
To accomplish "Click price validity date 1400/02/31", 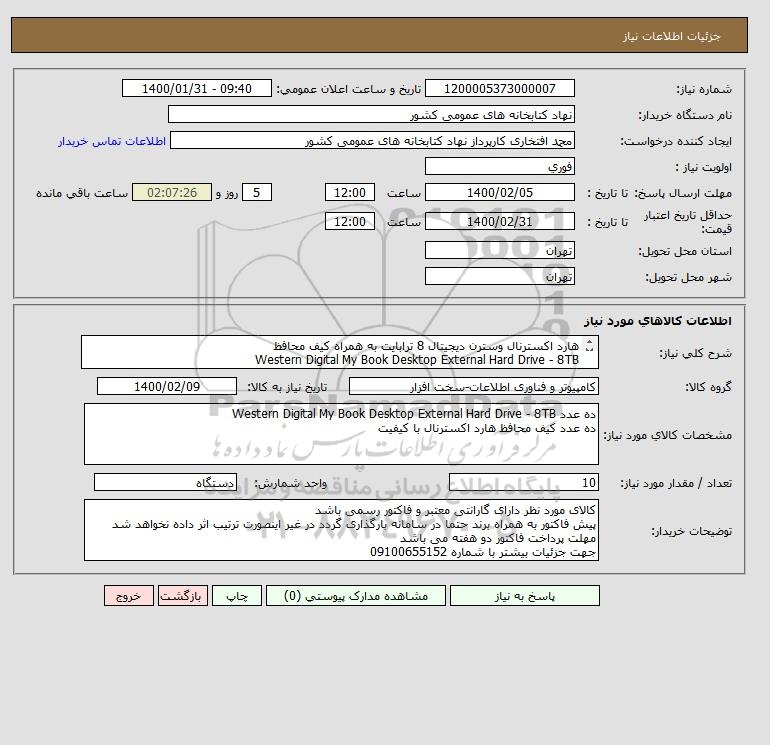I will pos(499,221).
